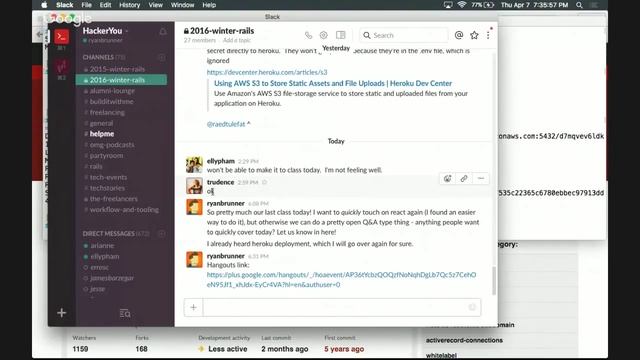Image resolution: width=640 pixels, height=360 pixels.
Task: Click ellypham's avatar
Action: (194, 165)
